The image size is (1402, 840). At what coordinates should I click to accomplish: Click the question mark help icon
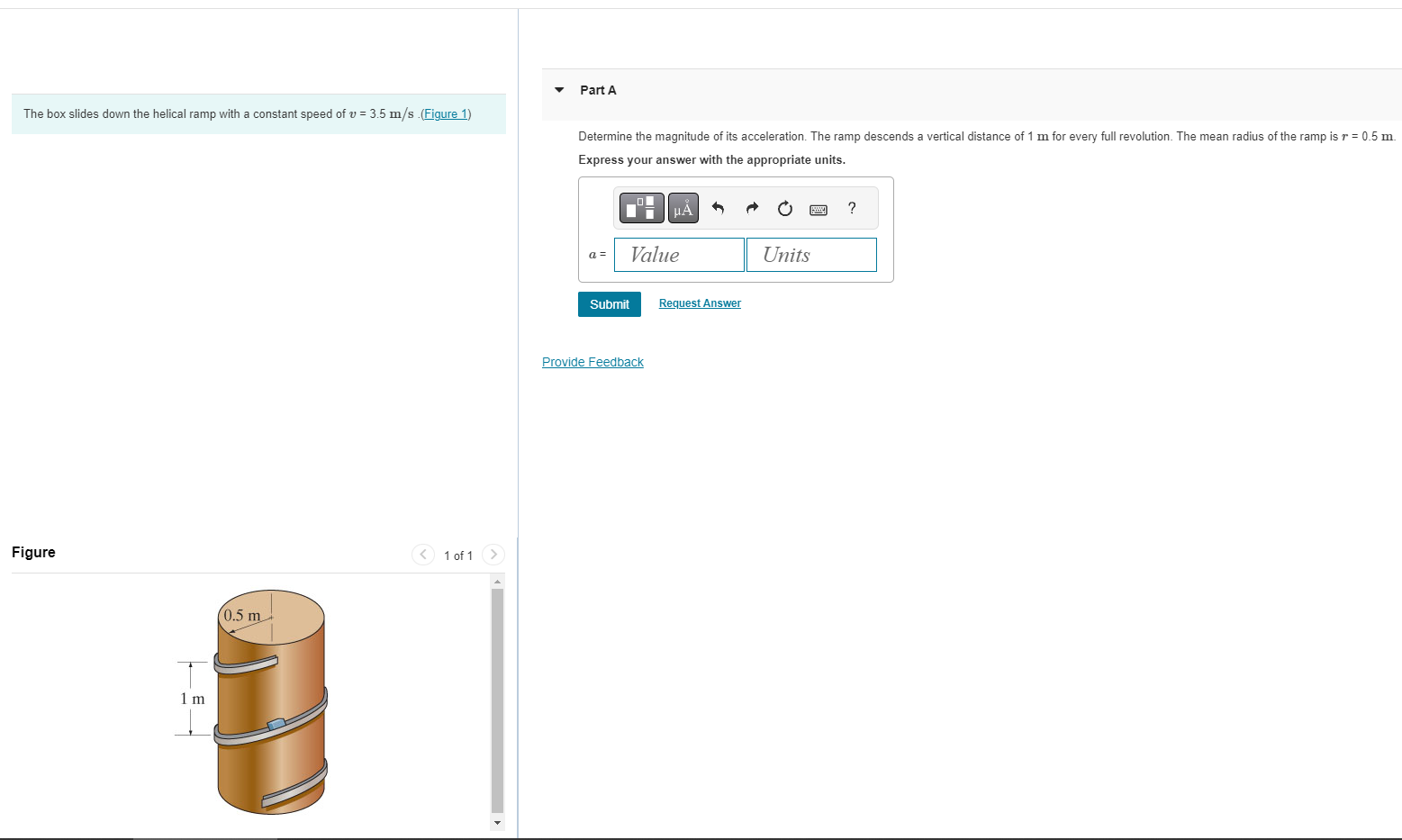[x=851, y=208]
